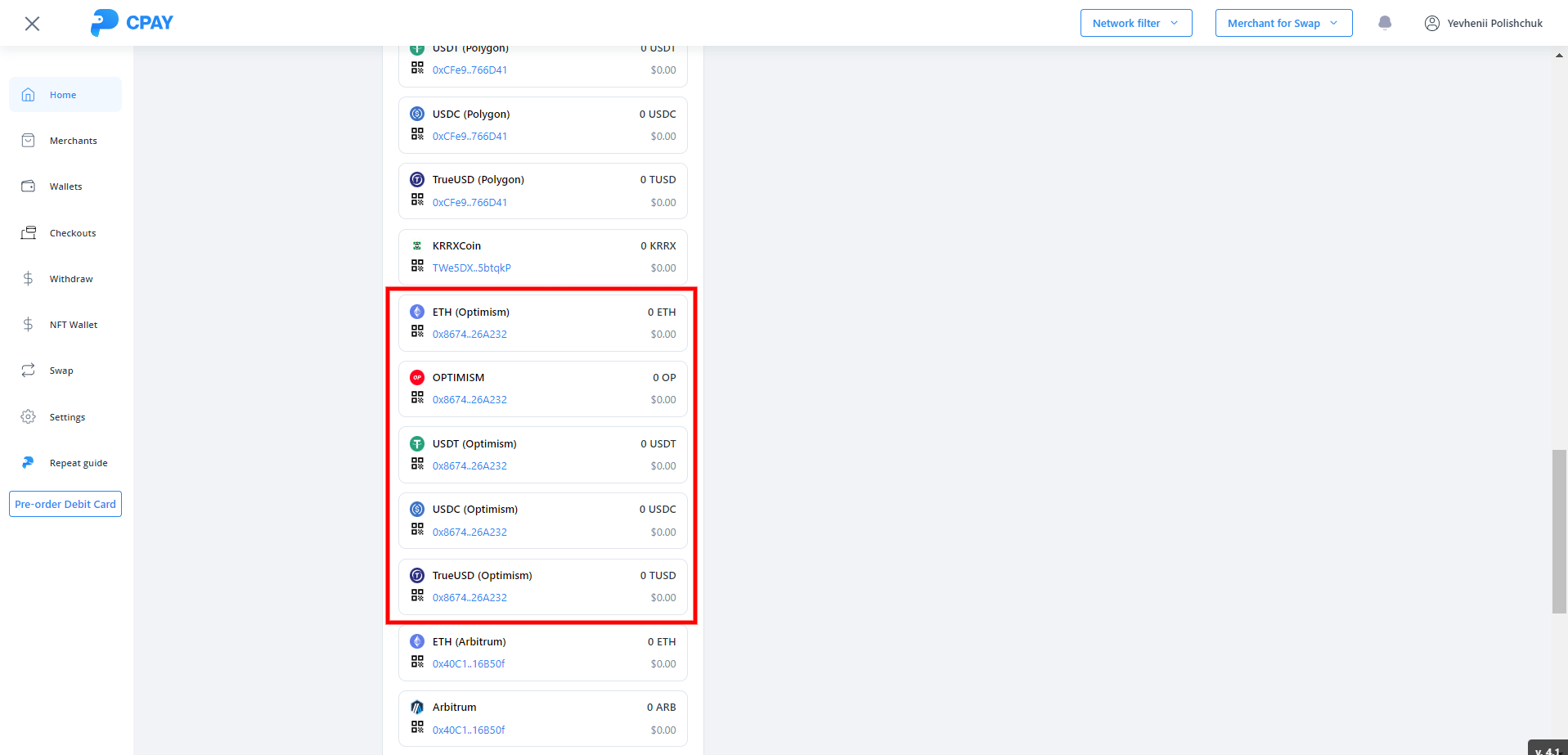Click the CPAY logo
The width and height of the screenshot is (1568, 755).
pos(132,23)
